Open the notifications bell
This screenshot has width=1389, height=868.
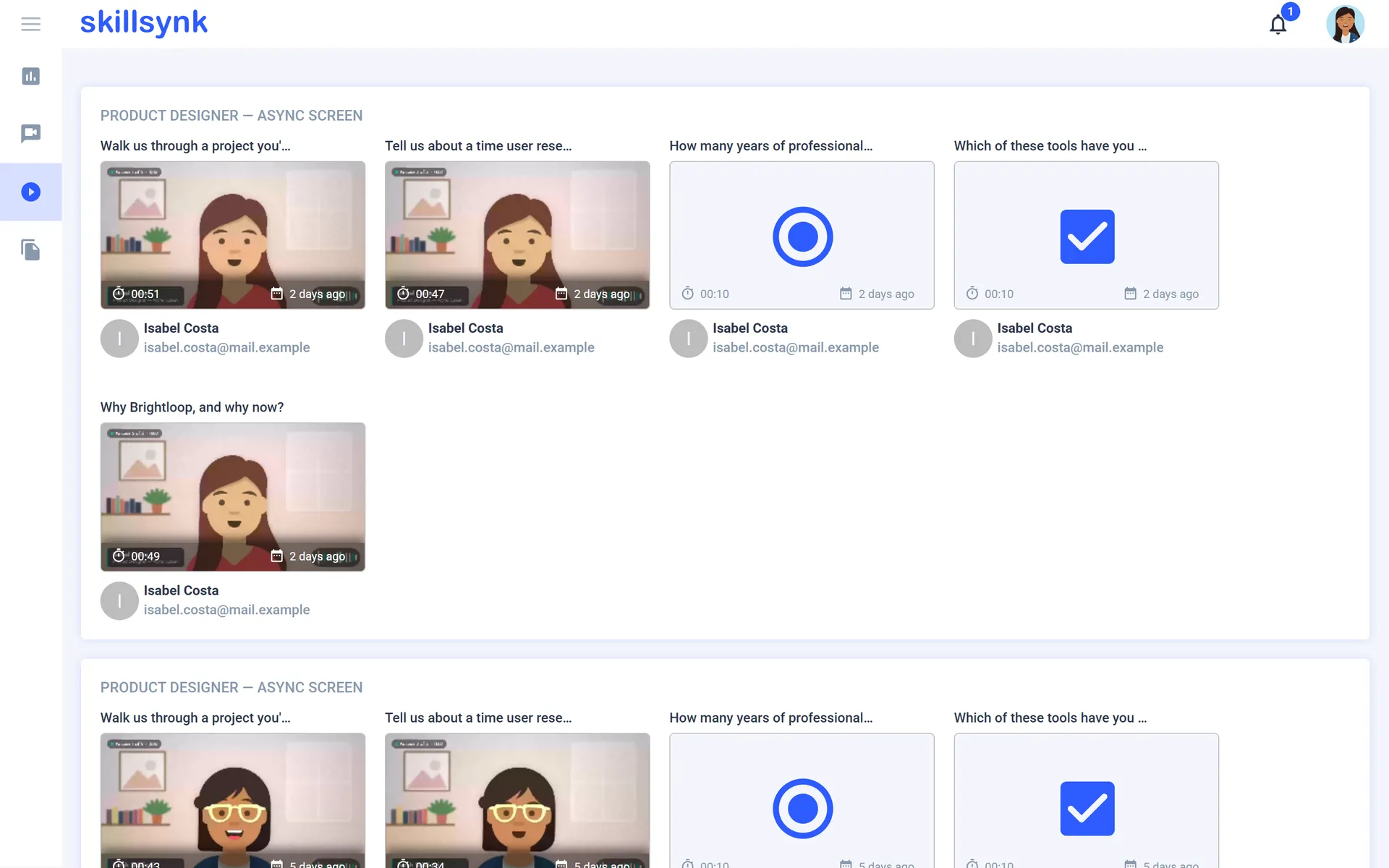pyautogui.click(x=1278, y=25)
